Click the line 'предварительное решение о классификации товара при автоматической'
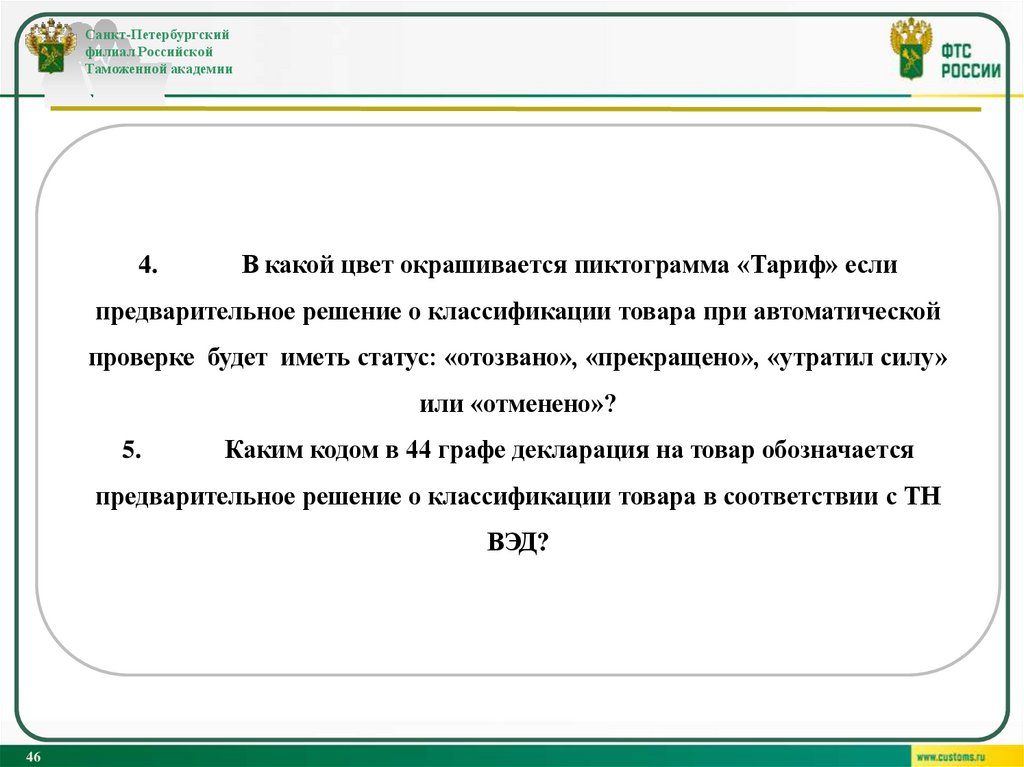1024x767 pixels. point(518,312)
